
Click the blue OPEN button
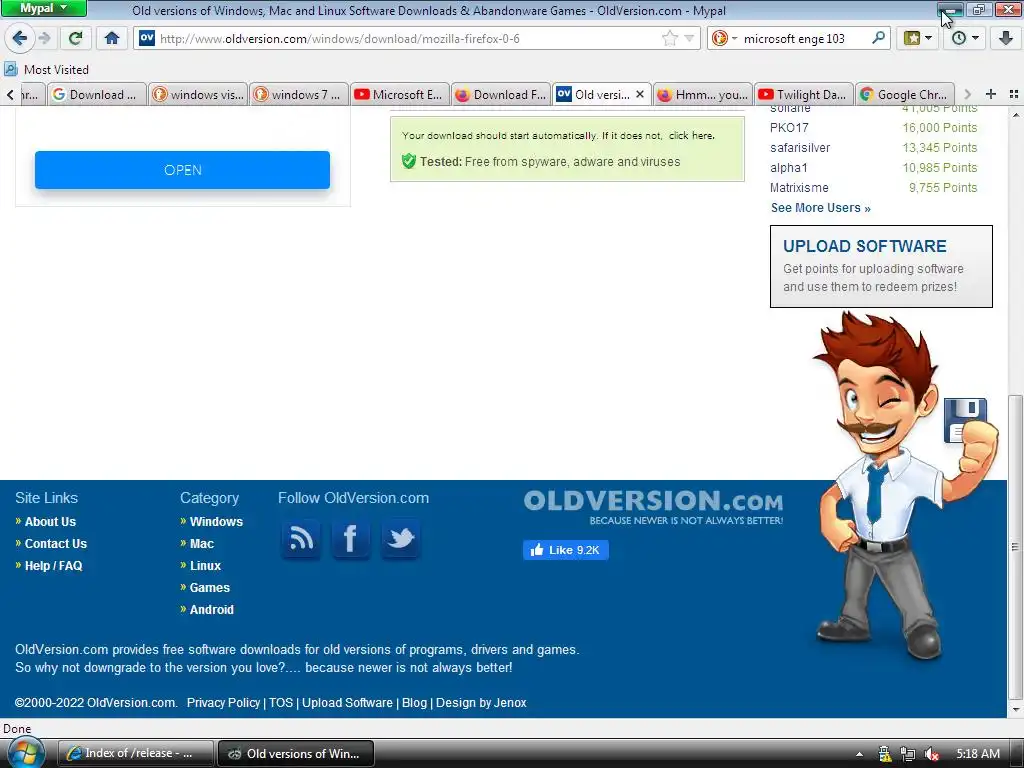coord(182,170)
